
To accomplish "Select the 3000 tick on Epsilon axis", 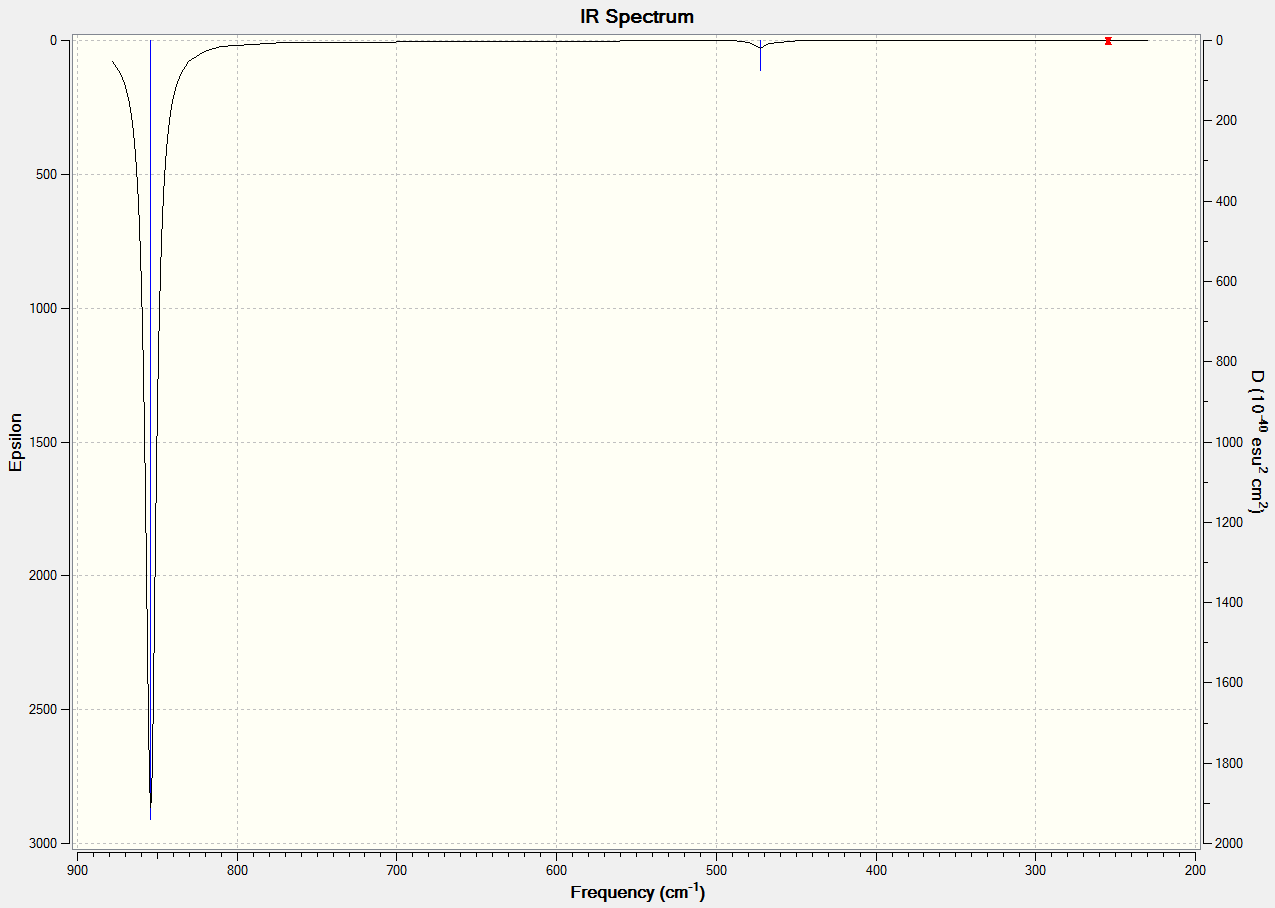I will [x=45, y=843].
